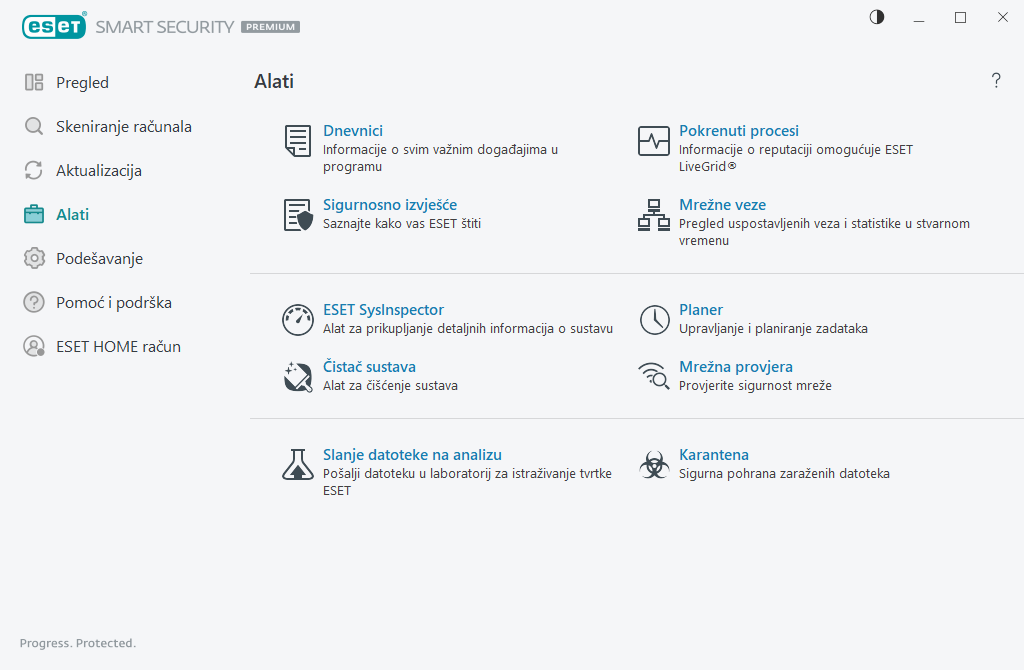Click the ESET SysInspector gauge icon
1024x670 pixels.
[x=298, y=320]
